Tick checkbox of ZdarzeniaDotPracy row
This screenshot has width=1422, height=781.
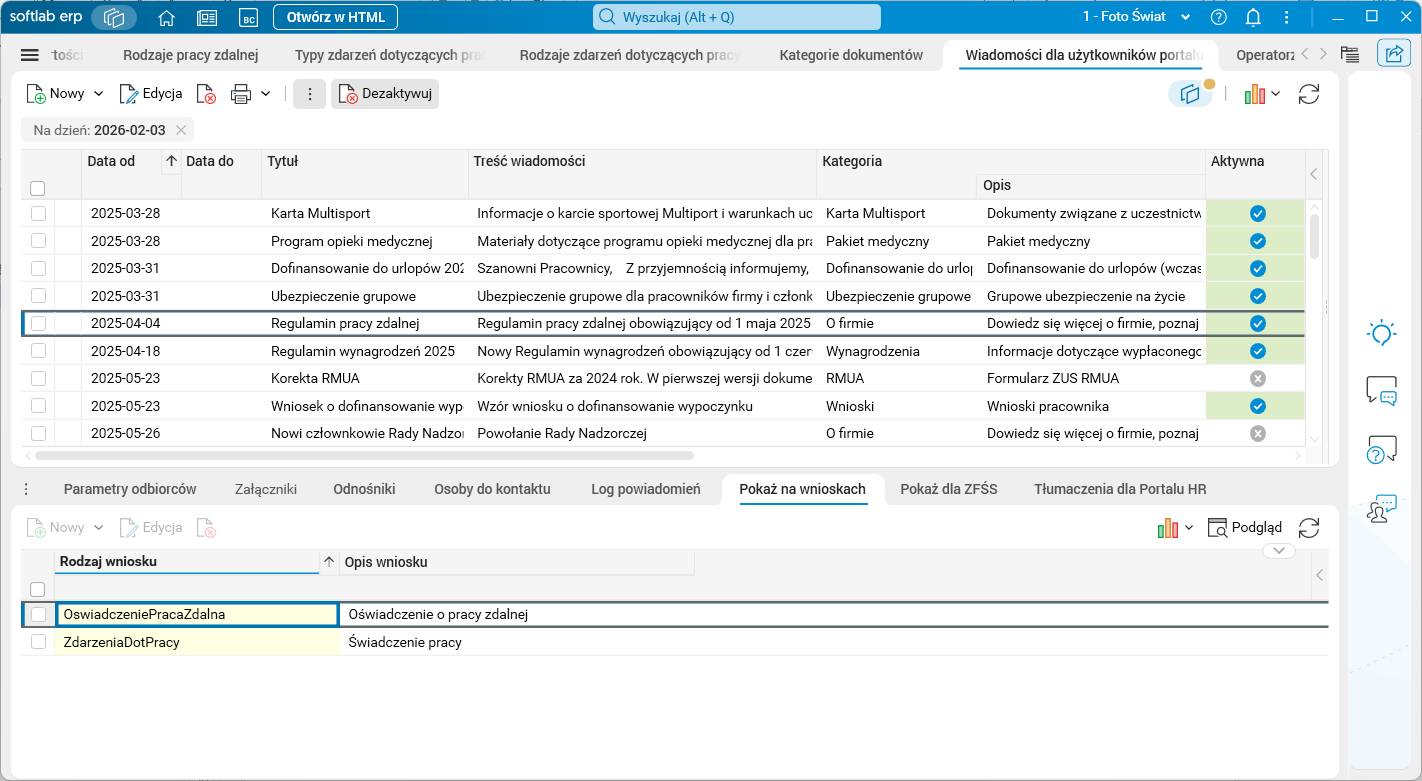(38, 642)
